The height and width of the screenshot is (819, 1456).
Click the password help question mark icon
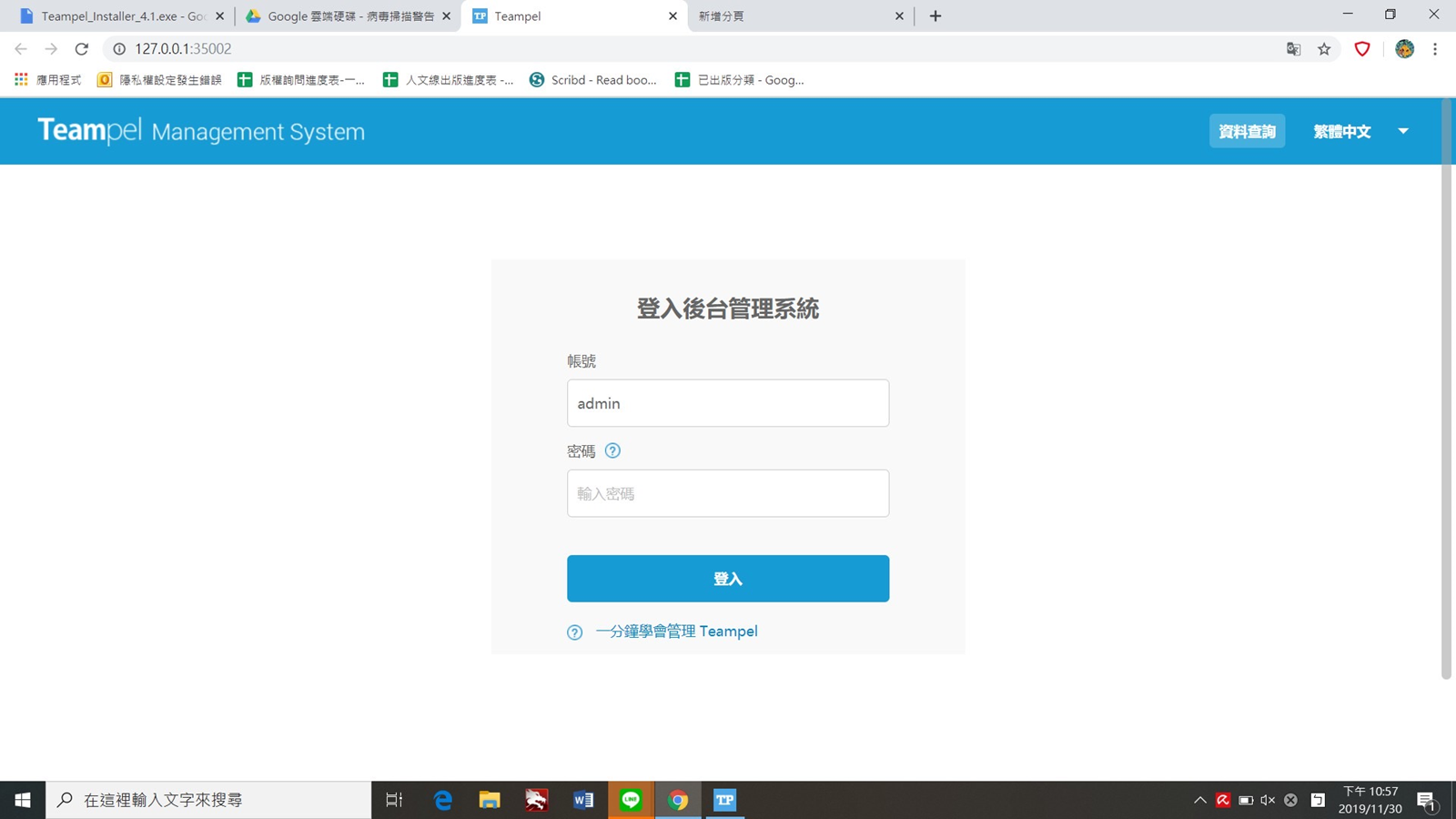(612, 450)
